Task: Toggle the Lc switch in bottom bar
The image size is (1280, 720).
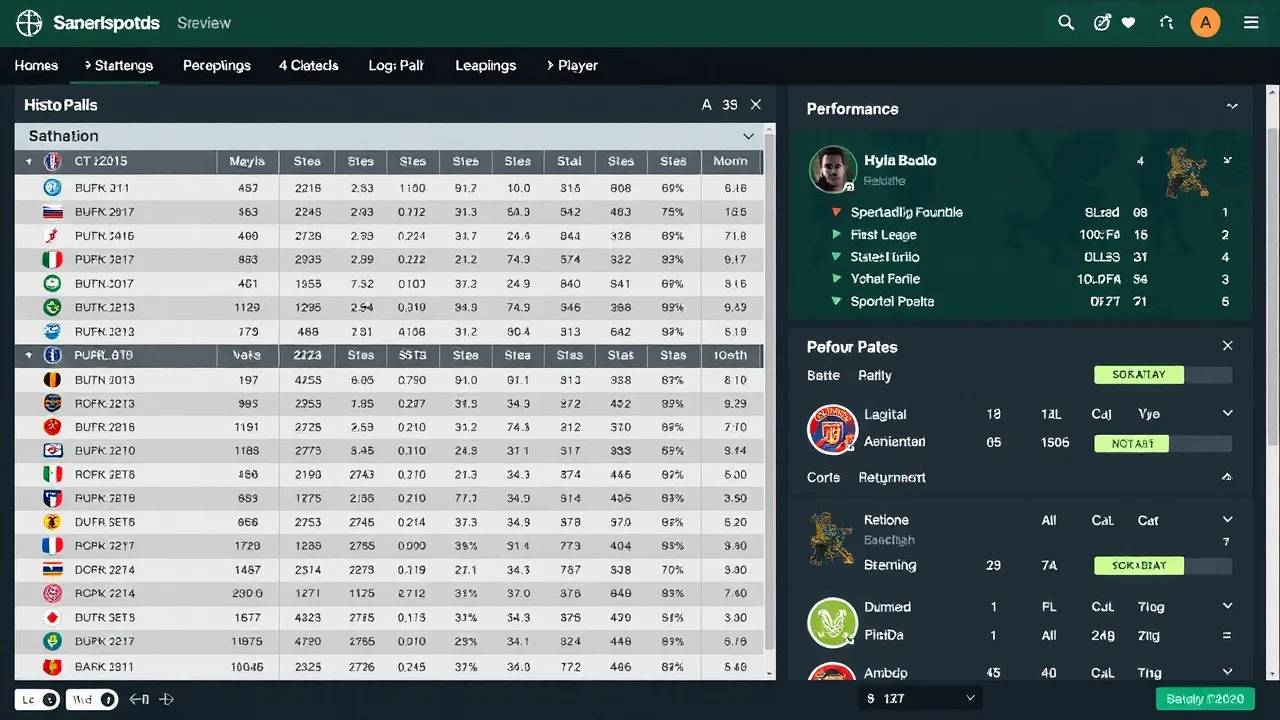Action: [x=37, y=700]
